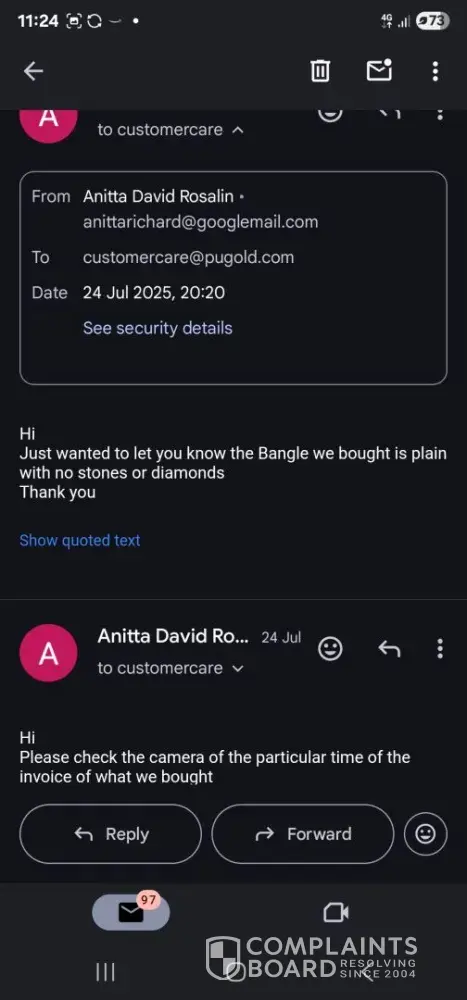Tap the Reply button
The height and width of the screenshot is (1000, 467).
coord(110,834)
